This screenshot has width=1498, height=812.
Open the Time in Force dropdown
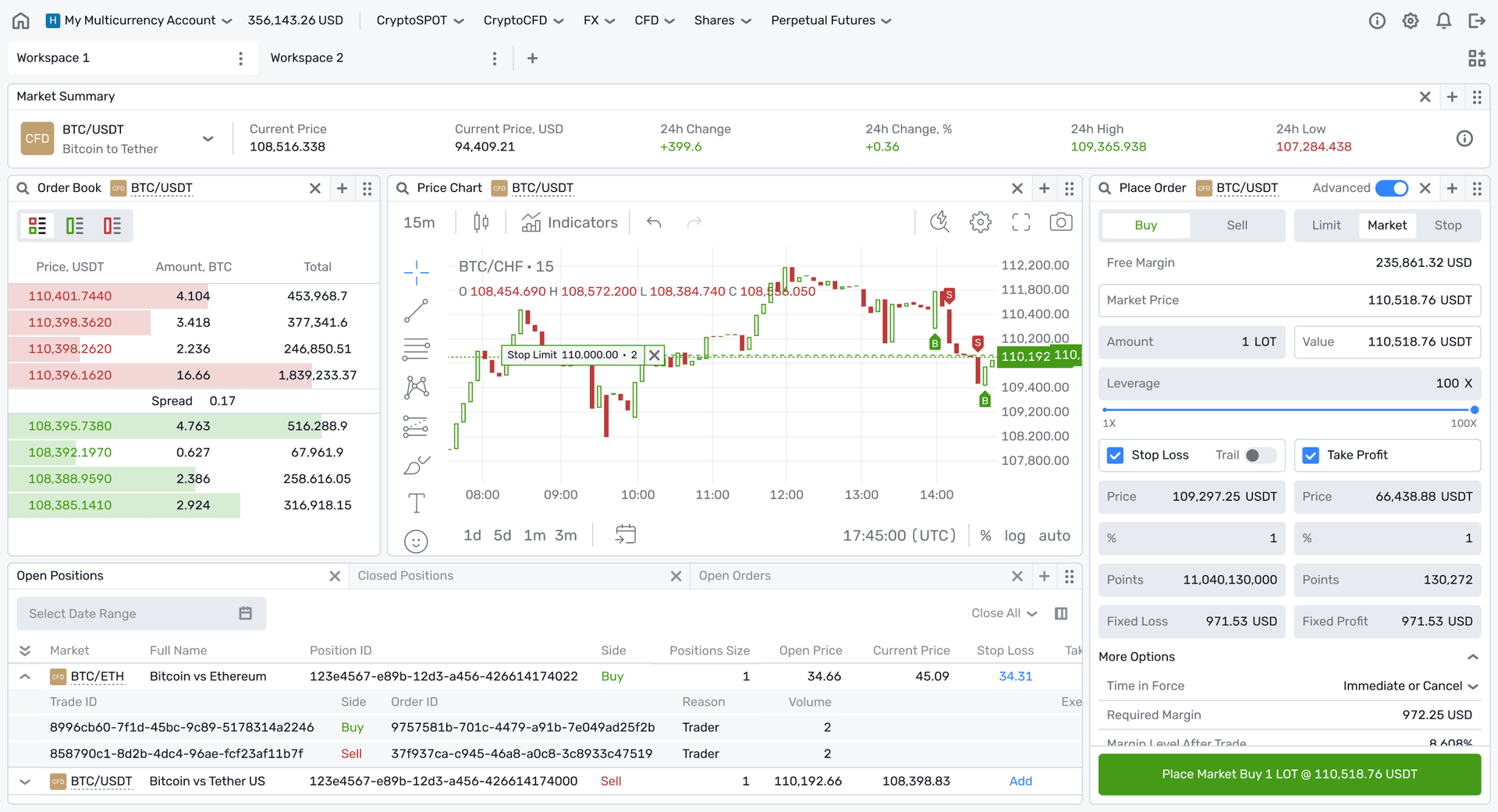[x=1408, y=686]
